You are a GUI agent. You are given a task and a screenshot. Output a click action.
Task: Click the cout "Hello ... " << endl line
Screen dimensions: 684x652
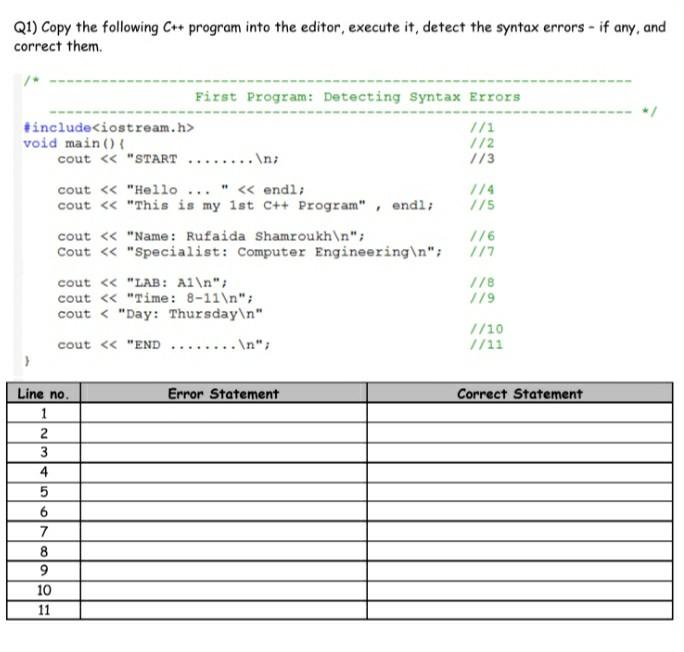tap(181, 190)
